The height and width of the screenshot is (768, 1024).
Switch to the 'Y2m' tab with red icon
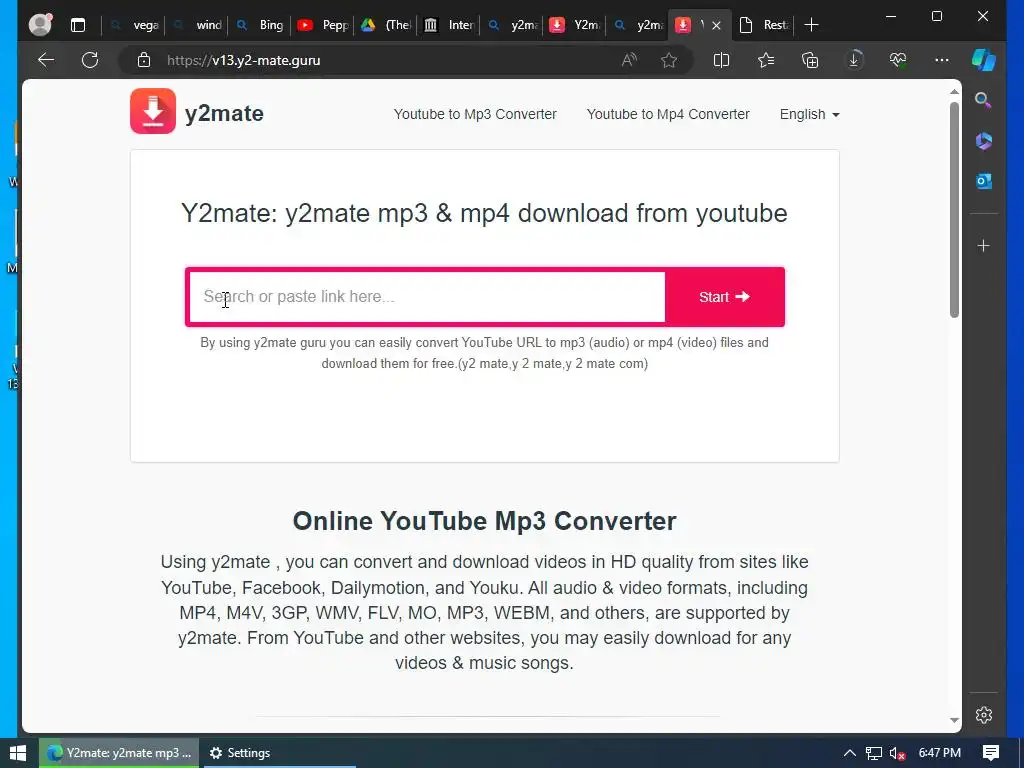point(575,25)
